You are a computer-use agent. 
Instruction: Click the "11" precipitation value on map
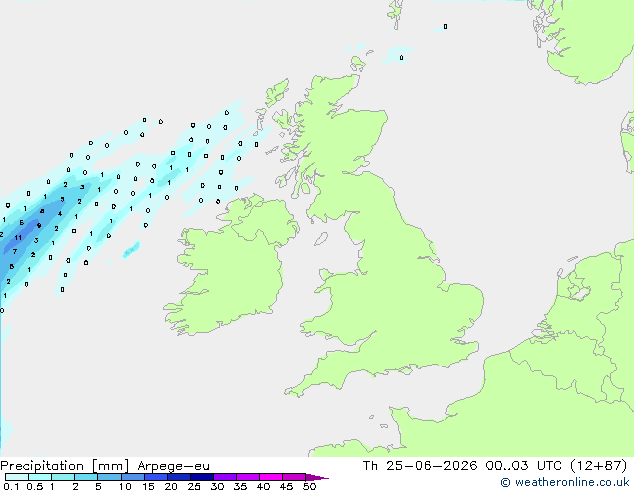tap(18, 238)
